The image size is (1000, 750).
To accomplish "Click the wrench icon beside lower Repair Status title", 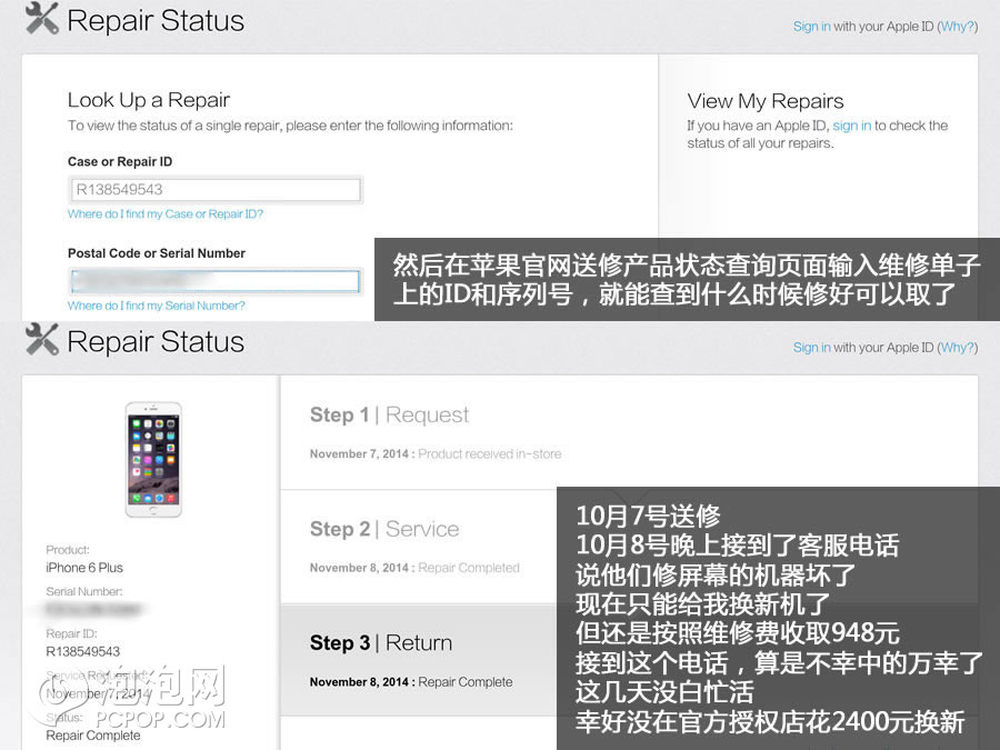I will pyautogui.click(x=41, y=339).
